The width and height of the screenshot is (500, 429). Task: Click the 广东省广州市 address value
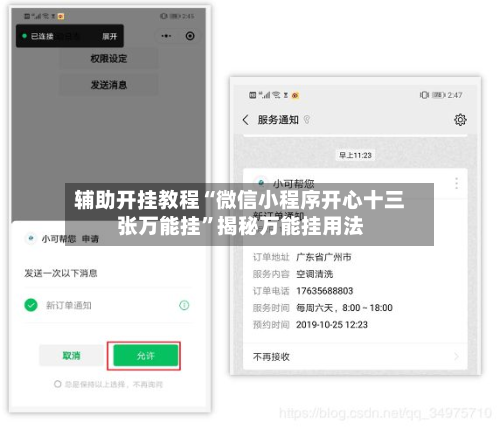click(x=324, y=257)
